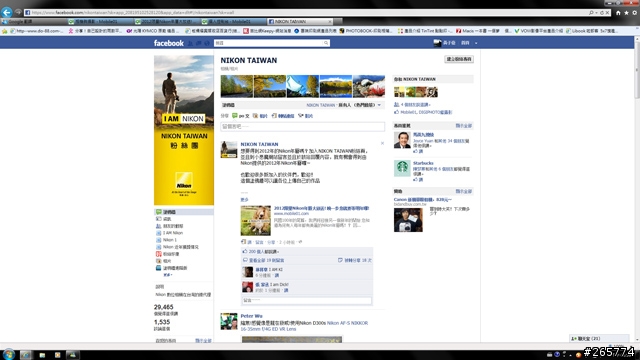Open the photos item in left sidebar
The image size is (640, 360).
click(167, 261)
